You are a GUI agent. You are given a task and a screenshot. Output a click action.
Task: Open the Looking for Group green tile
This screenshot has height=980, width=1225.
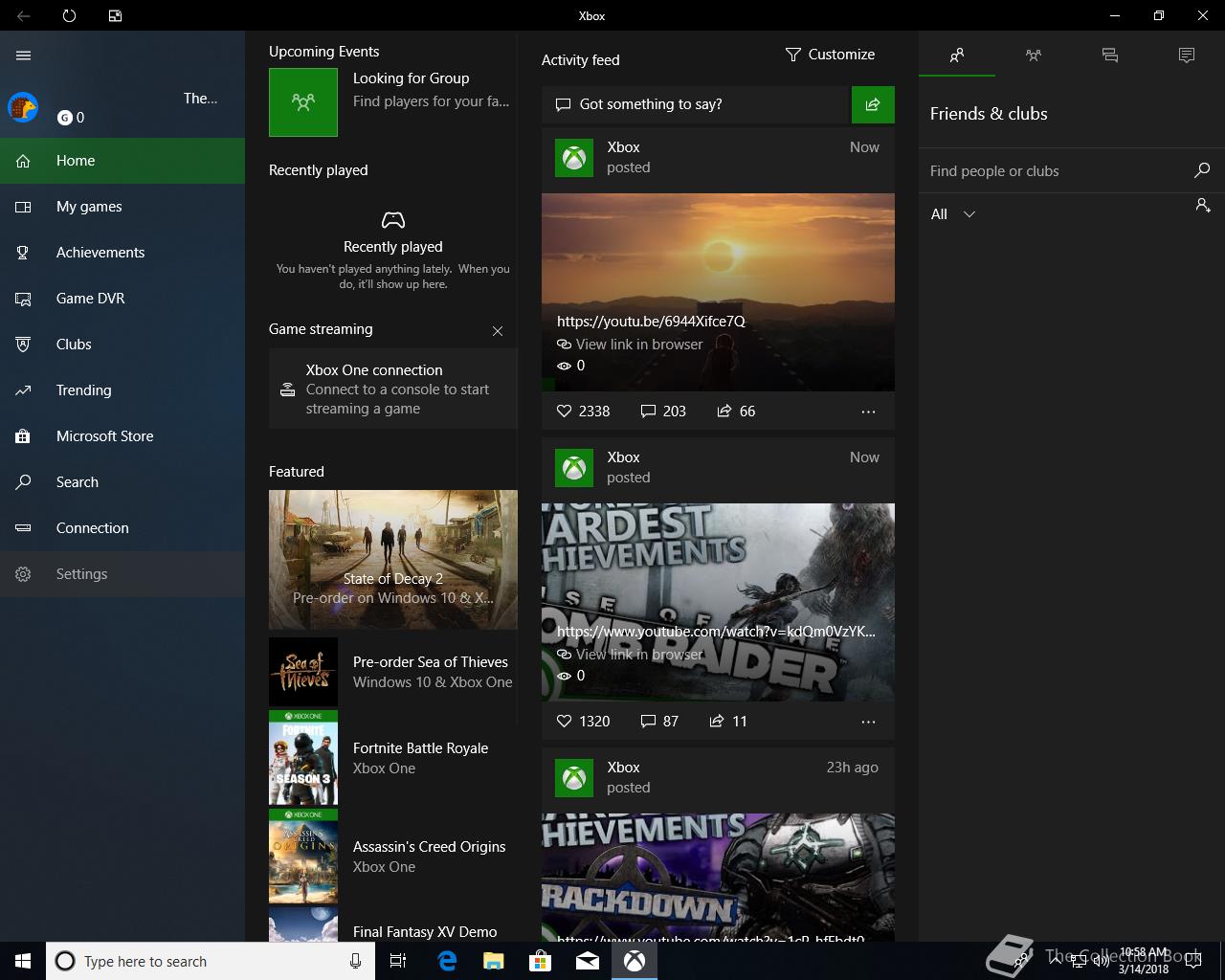[x=303, y=101]
